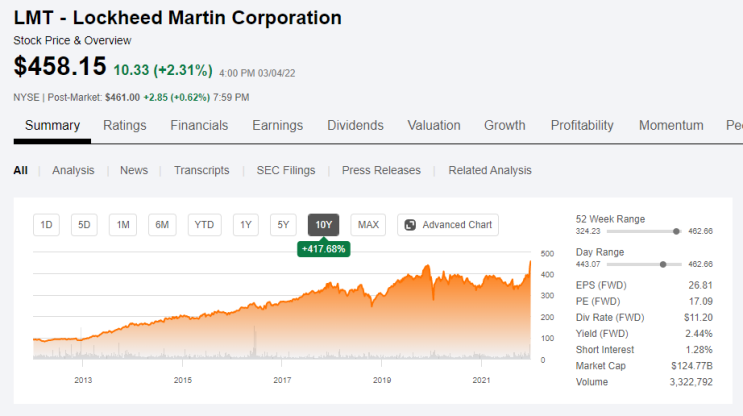Screen dimensions: 743x416
Task: Click the 2019 marker on chart axis
Action: (382, 380)
